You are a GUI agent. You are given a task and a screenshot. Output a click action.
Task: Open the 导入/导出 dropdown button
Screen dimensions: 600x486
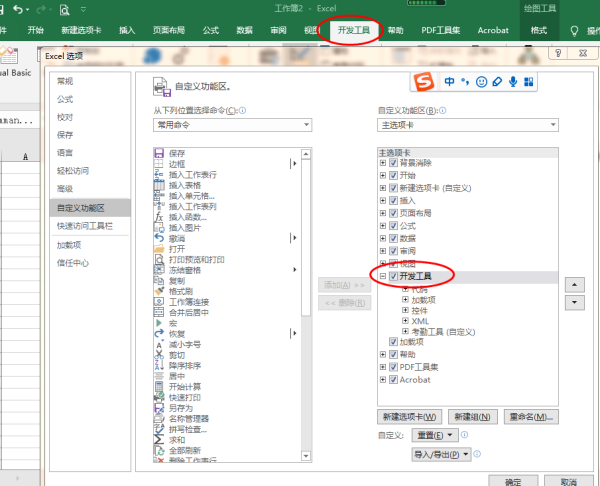point(442,455)
